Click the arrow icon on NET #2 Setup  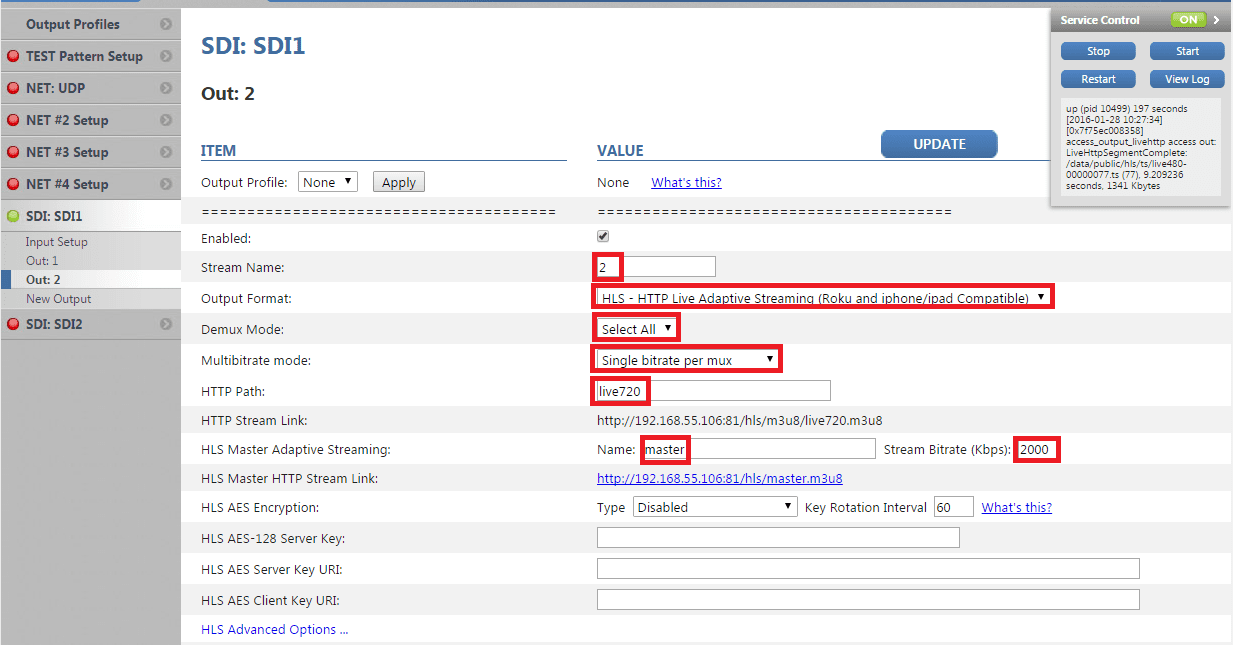[x=166, y=120]
